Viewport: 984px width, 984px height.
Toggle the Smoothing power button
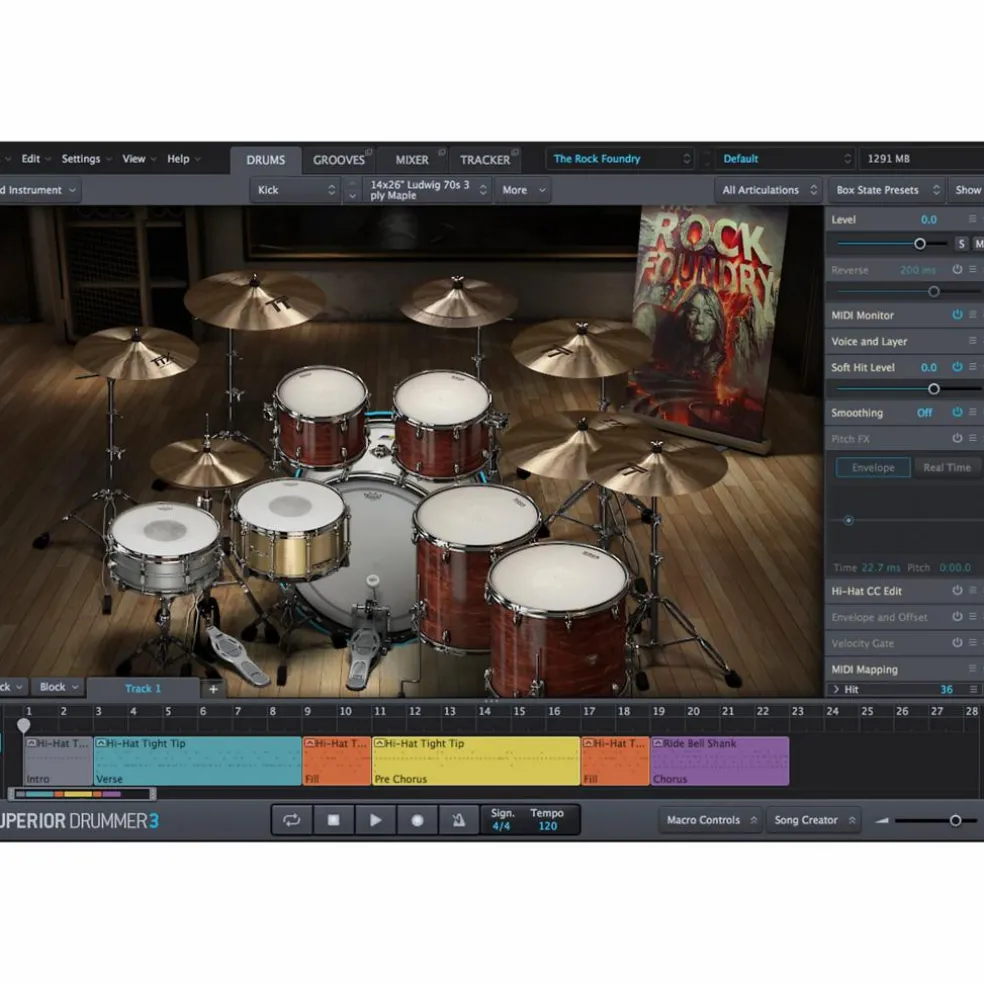click(x=957, y=412)
